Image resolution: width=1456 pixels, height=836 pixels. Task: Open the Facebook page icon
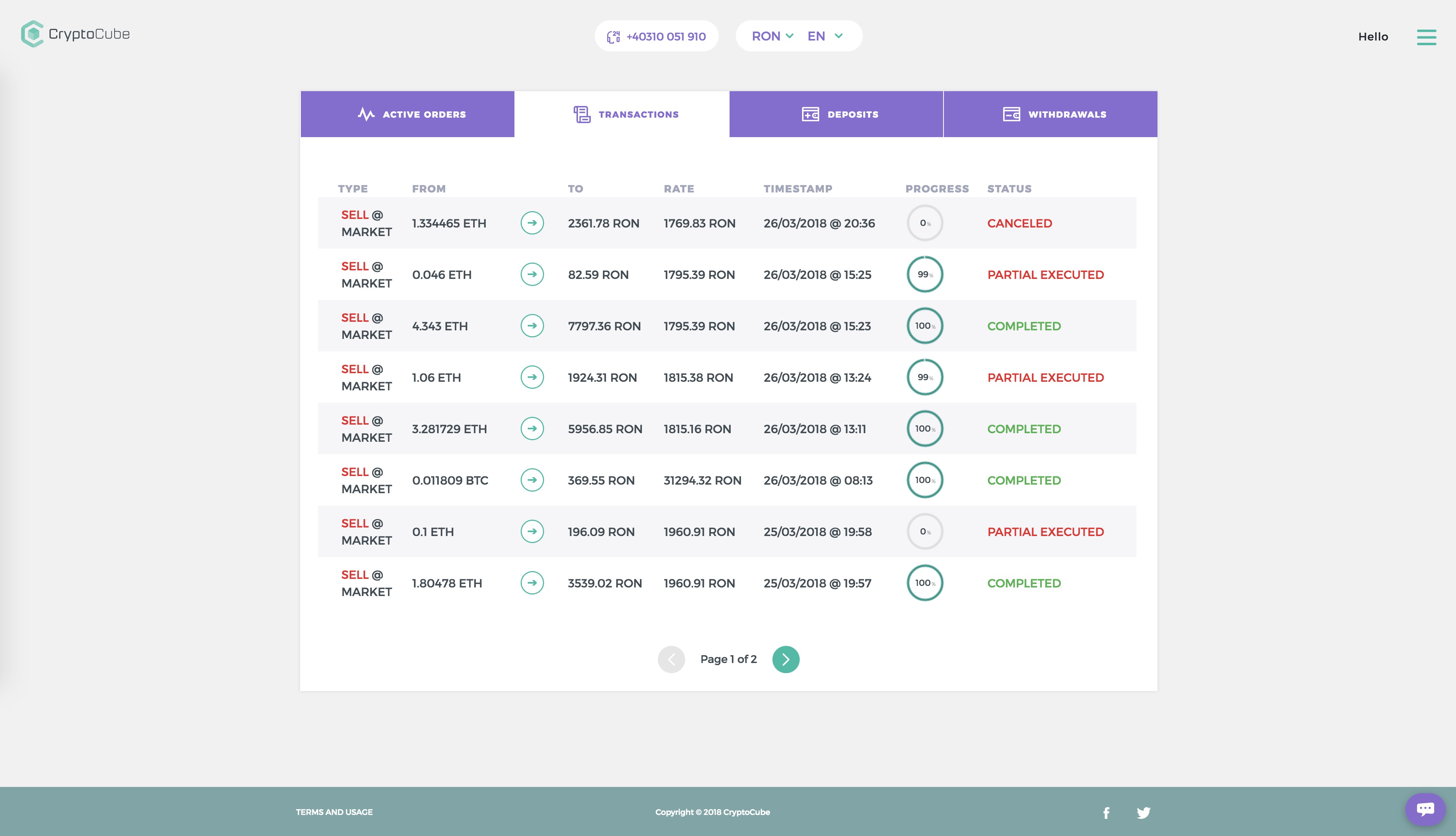(x=1106, y=813)
